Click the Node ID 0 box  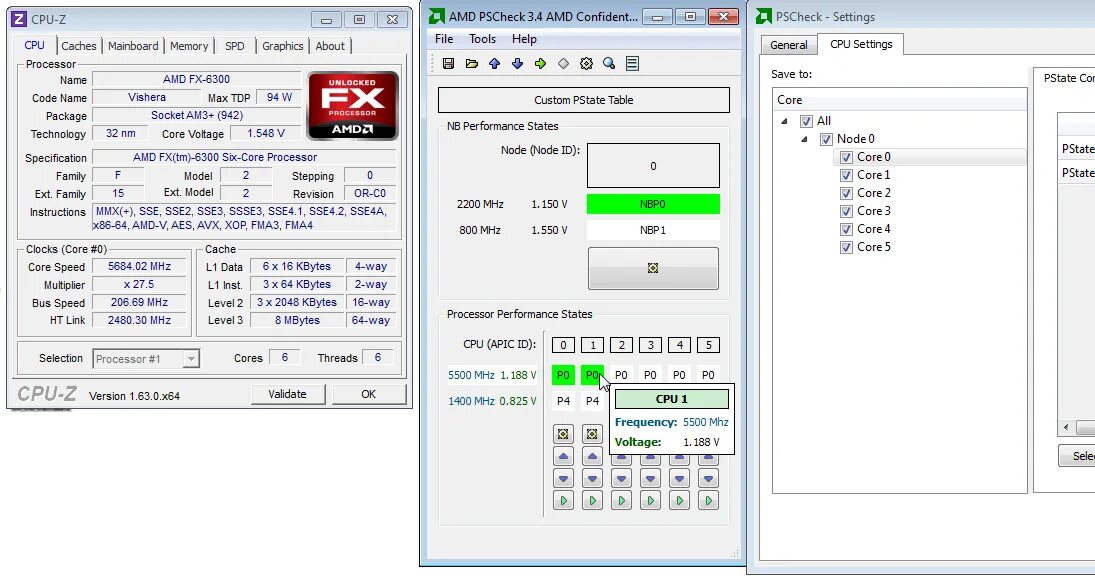[653, 166]
